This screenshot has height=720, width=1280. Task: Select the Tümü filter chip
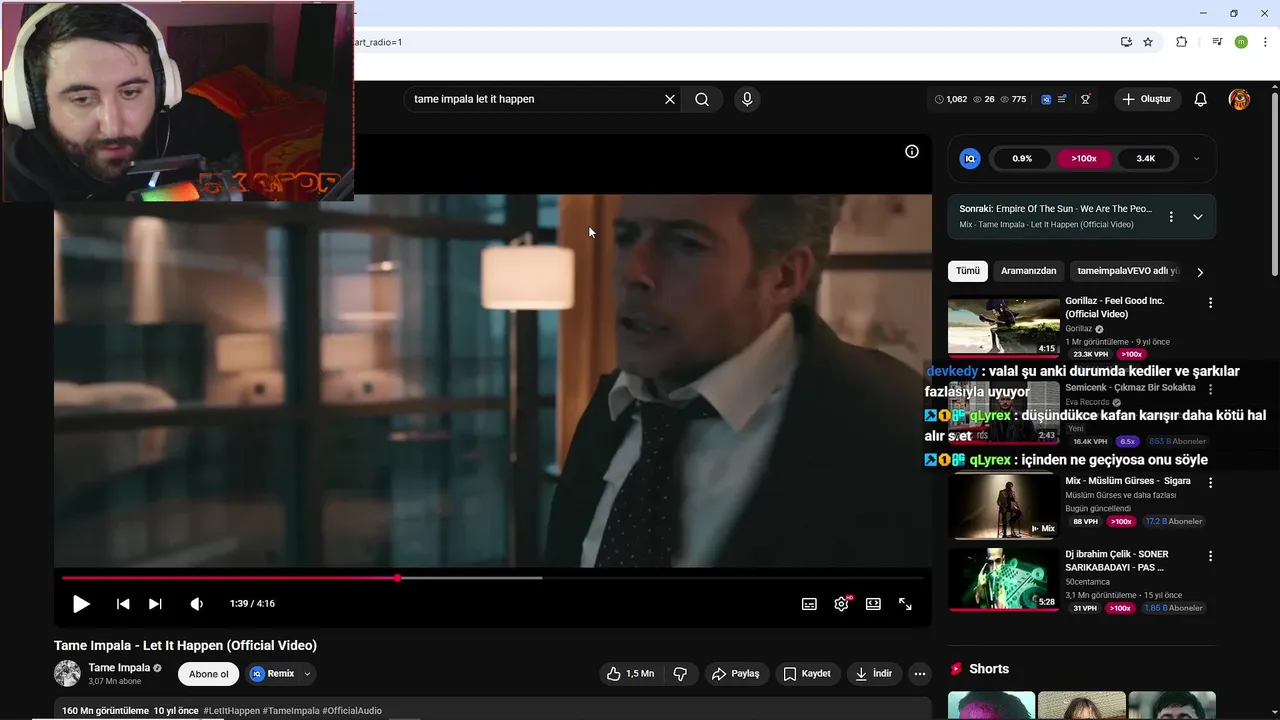coord(968,271)
